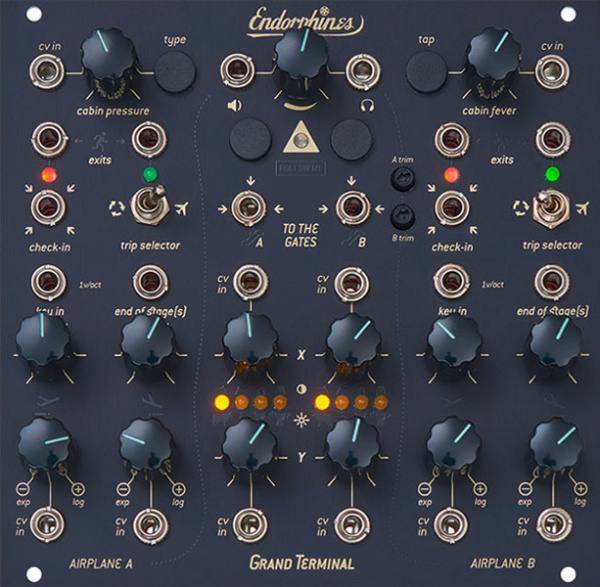Click the A trim potentiometer
The image size is (600, 587).
click(402, 179)
